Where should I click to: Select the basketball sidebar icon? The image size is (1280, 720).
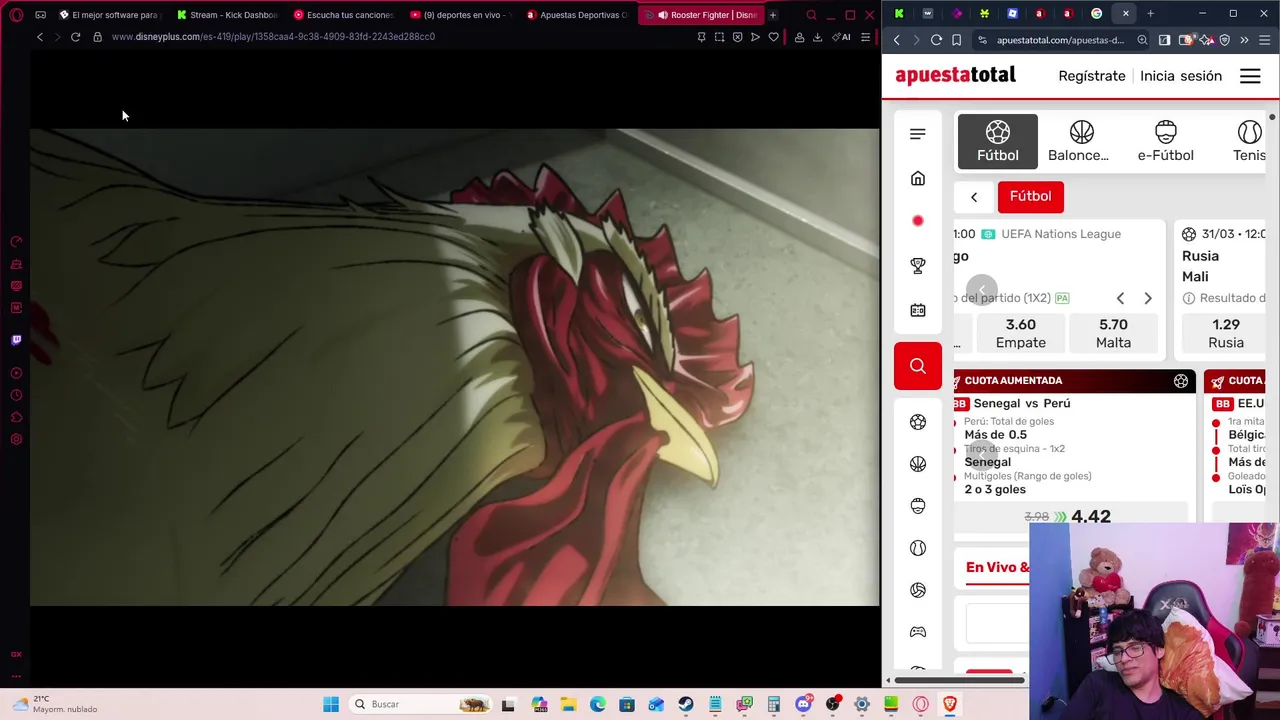[x=918, y=464]
